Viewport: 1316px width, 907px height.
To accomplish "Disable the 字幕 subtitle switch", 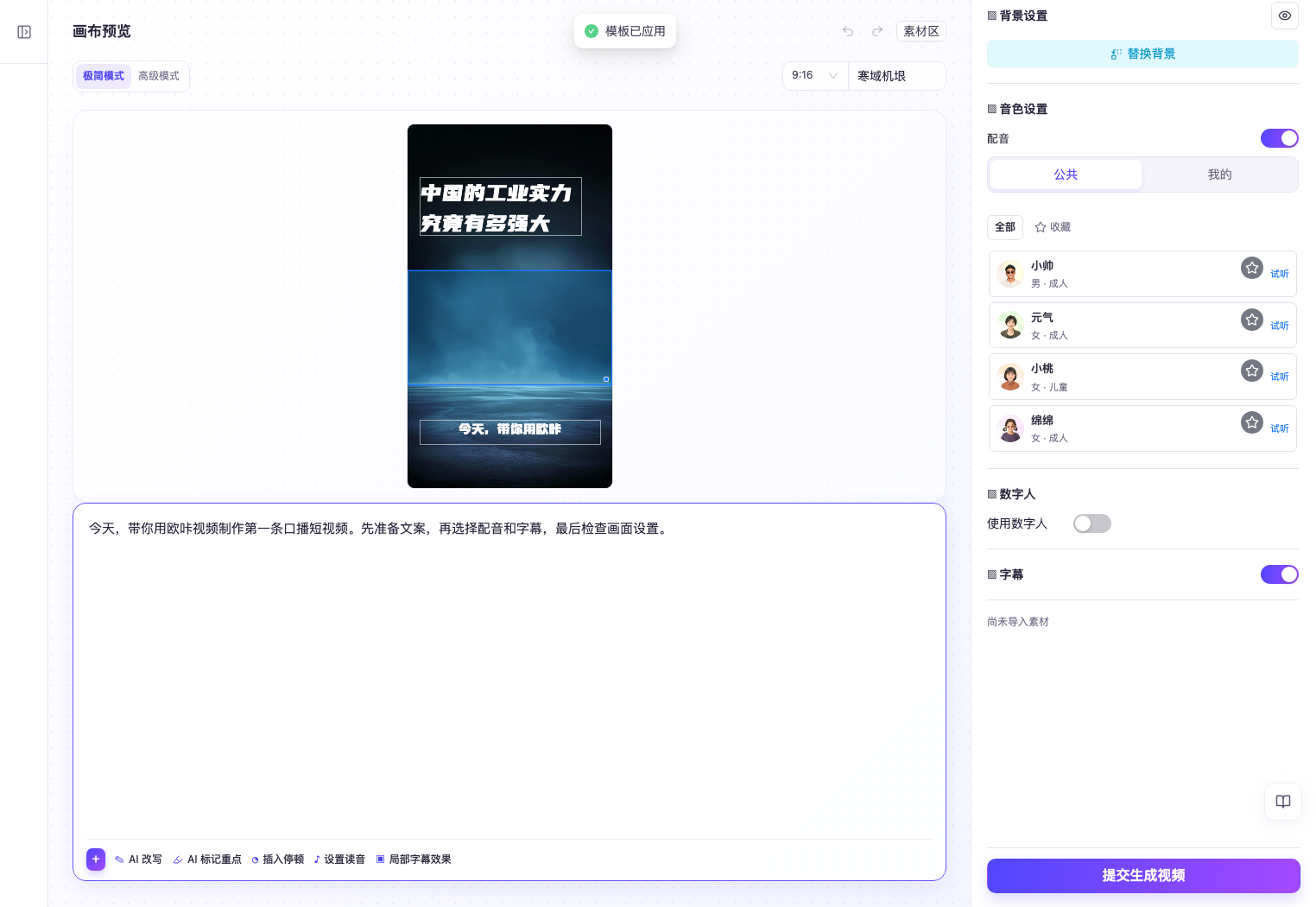I will [x=1280, y=574].
